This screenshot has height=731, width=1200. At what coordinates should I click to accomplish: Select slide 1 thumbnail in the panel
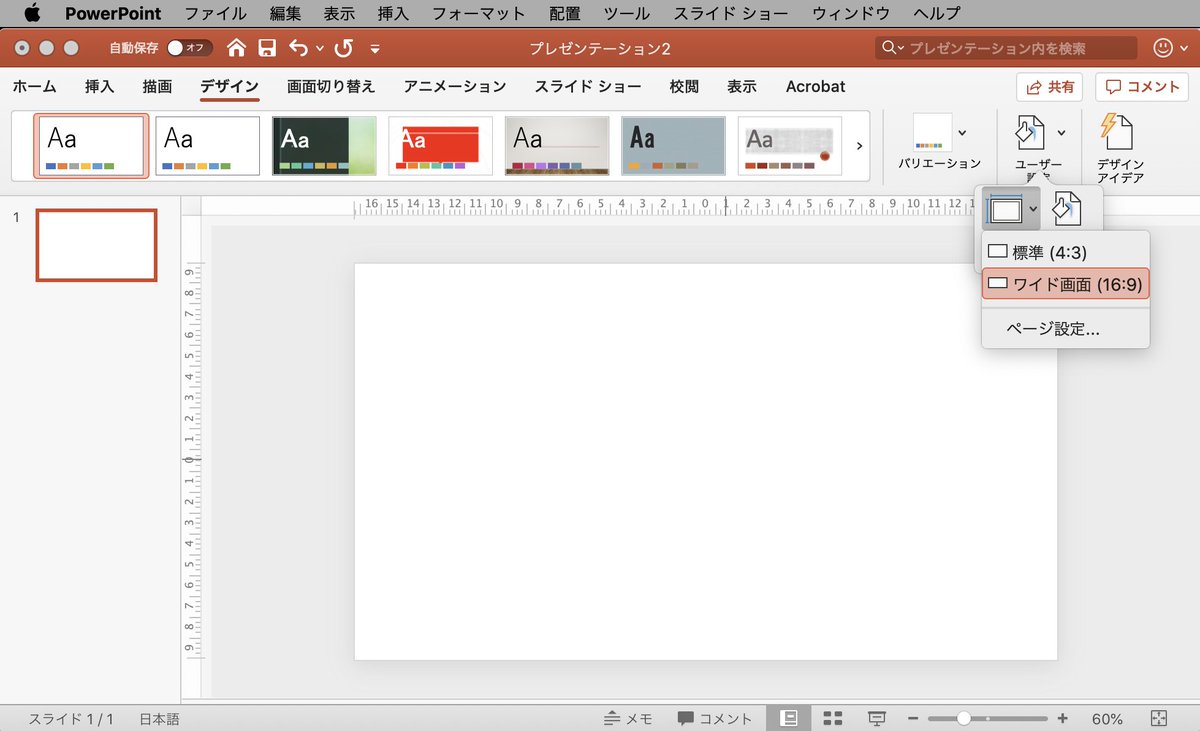click(x=96, y=245)
